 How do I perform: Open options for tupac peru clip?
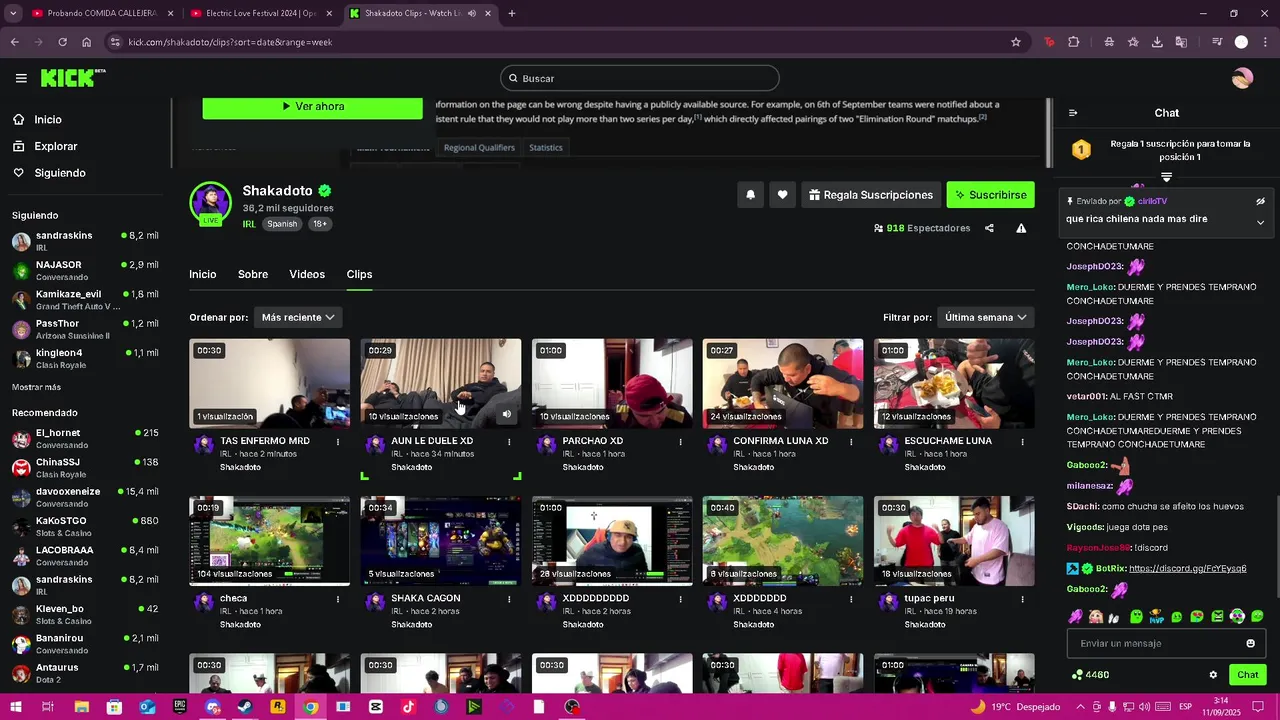(1022, 599)
